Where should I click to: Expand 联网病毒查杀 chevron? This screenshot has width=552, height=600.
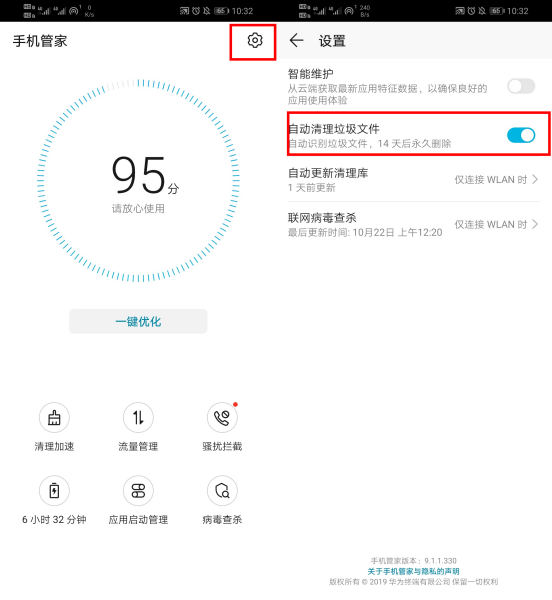pos(535,224)
